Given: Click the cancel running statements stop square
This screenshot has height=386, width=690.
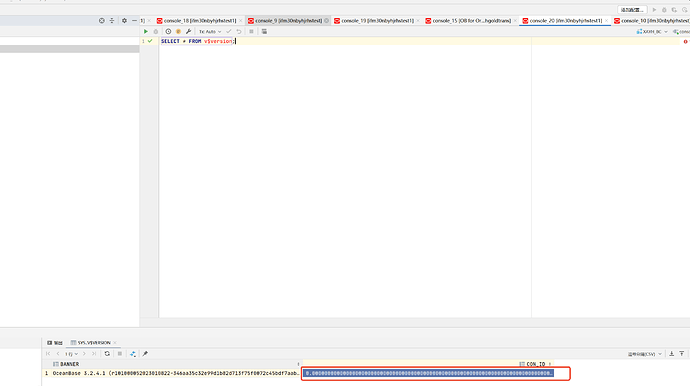Looking at the screenshot, I should (x=251, y=32).
